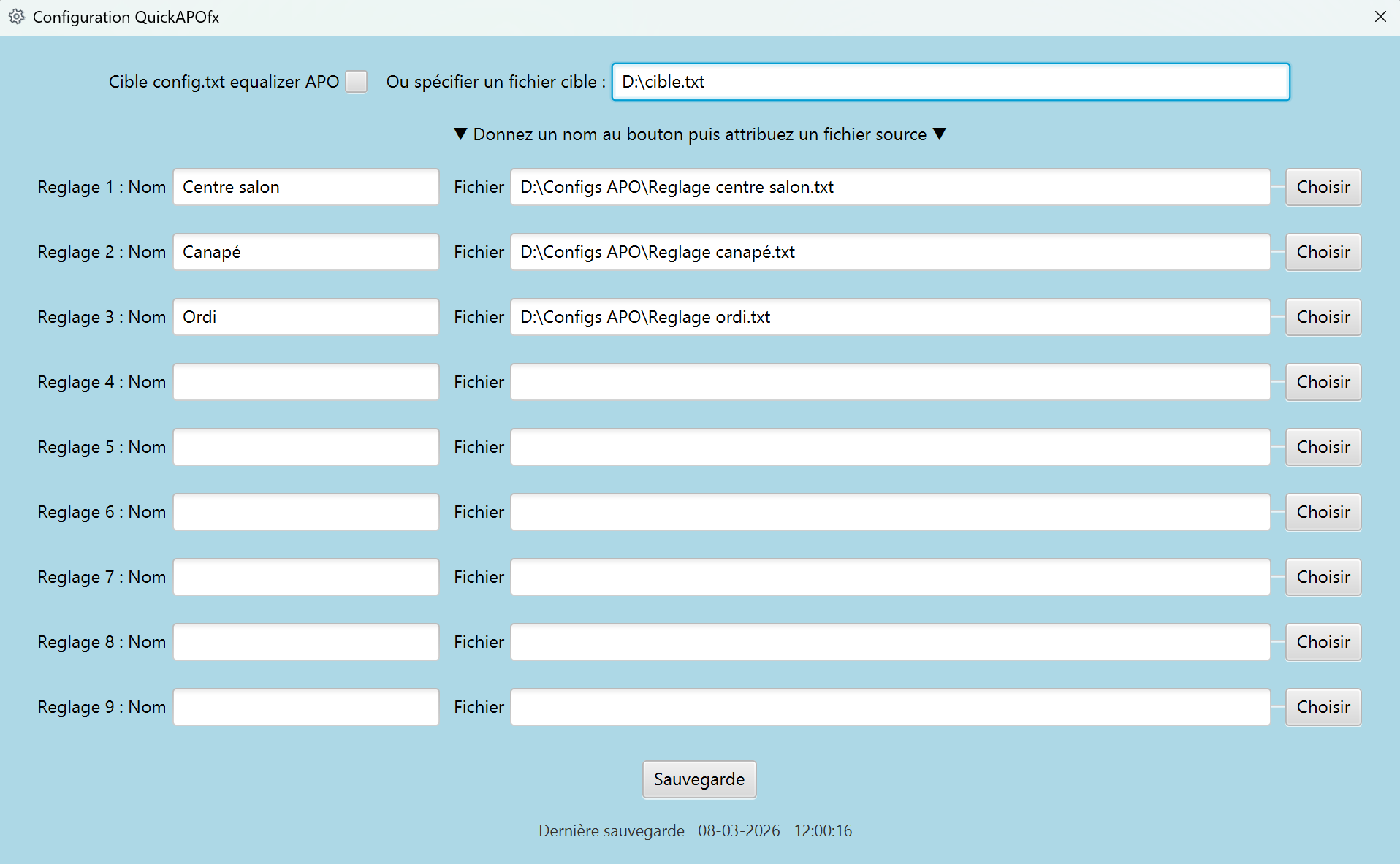Click the Reglage 1 name field "Centre salon"
1400x864 pixels.
point(305,187)
